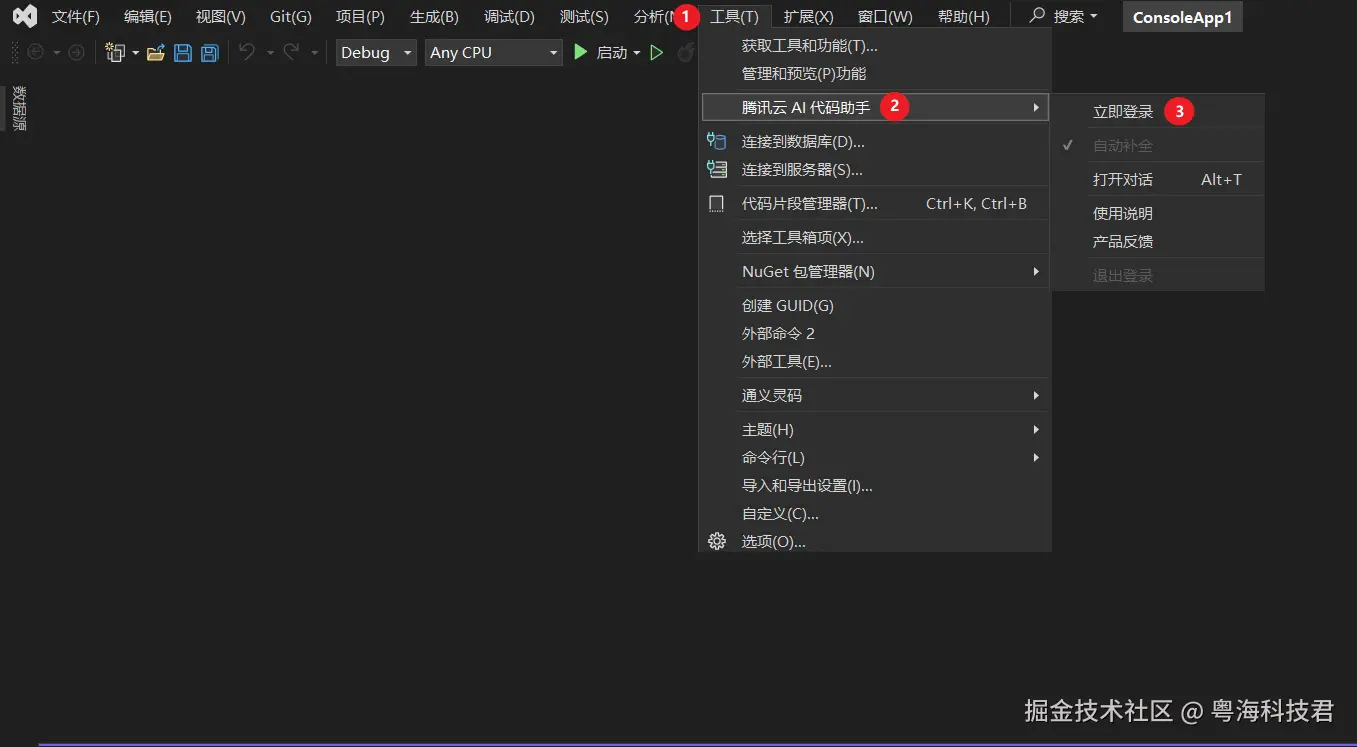Expand the 通义灵码 submenu
The height and width of the screenshot is (747, 1357).
(x=875, y=396)
